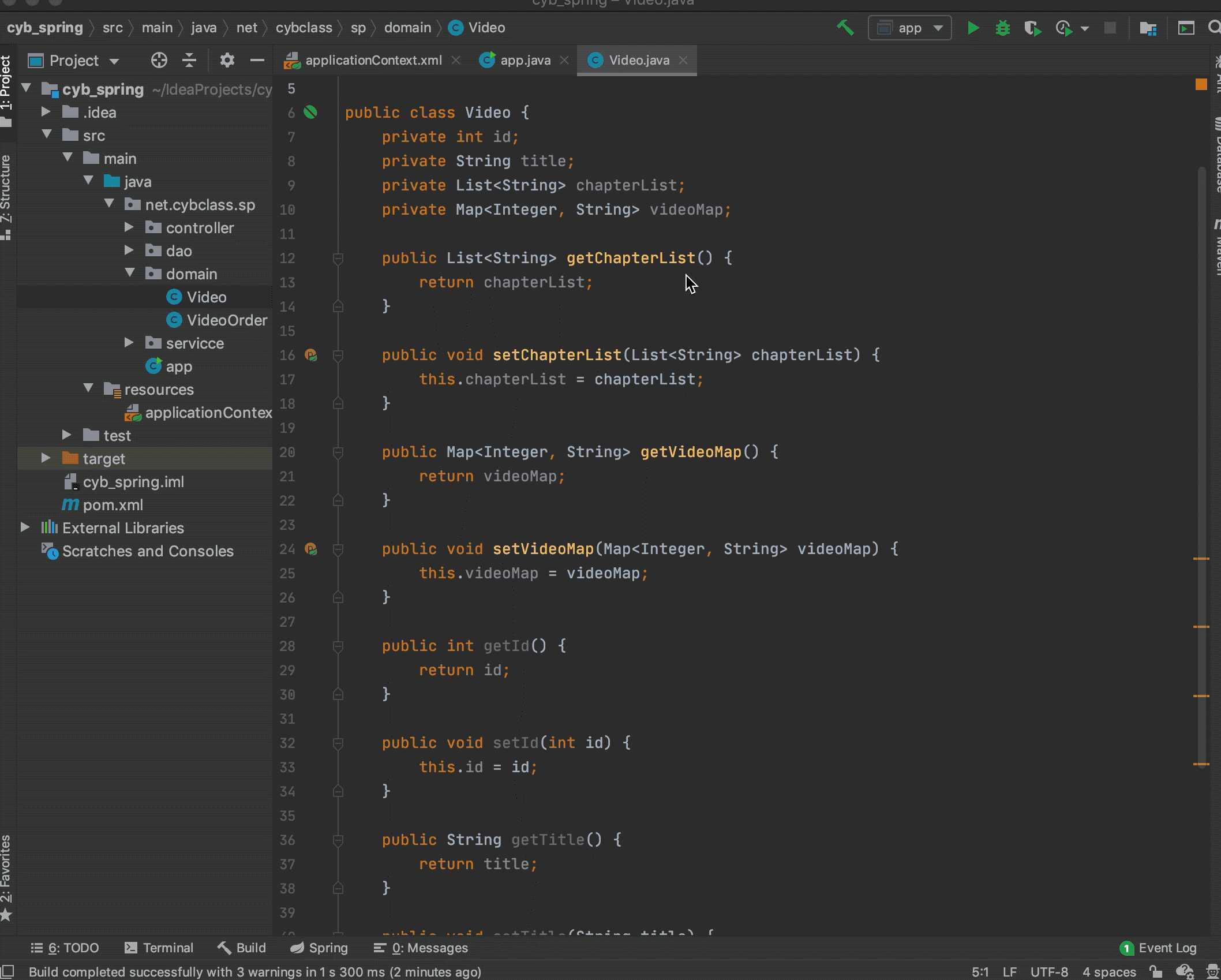Viewport: 1221px width, 980px height.
Task: Collapse the src folder
Action: [47, 134]
